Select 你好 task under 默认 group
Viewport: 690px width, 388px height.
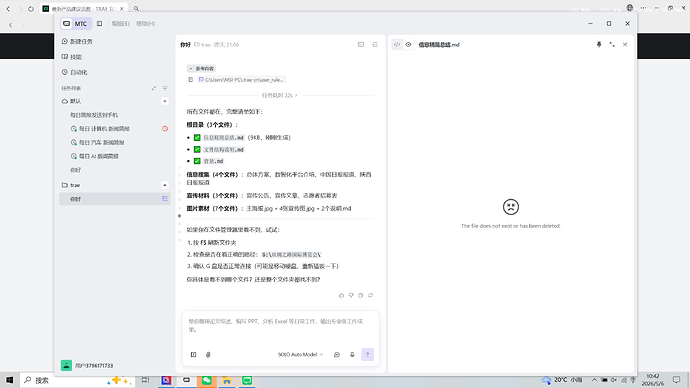click(x=76, y=170)
